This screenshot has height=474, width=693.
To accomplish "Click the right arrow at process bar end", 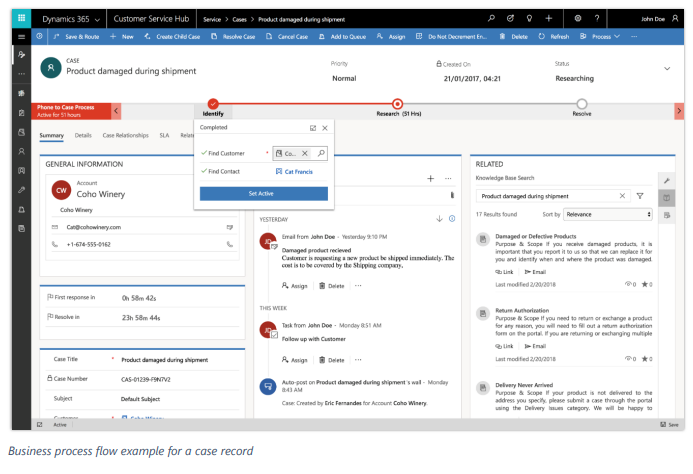I will point(679,111).
